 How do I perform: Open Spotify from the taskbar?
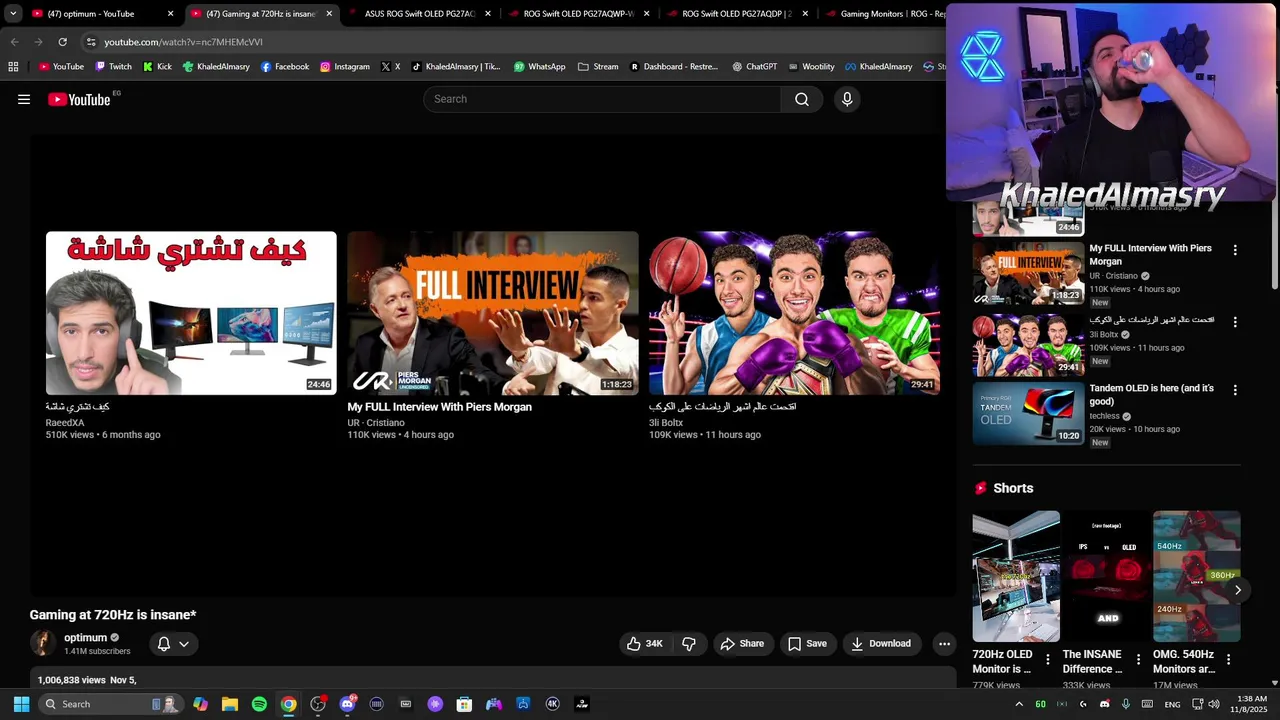(x=259, y=704)
